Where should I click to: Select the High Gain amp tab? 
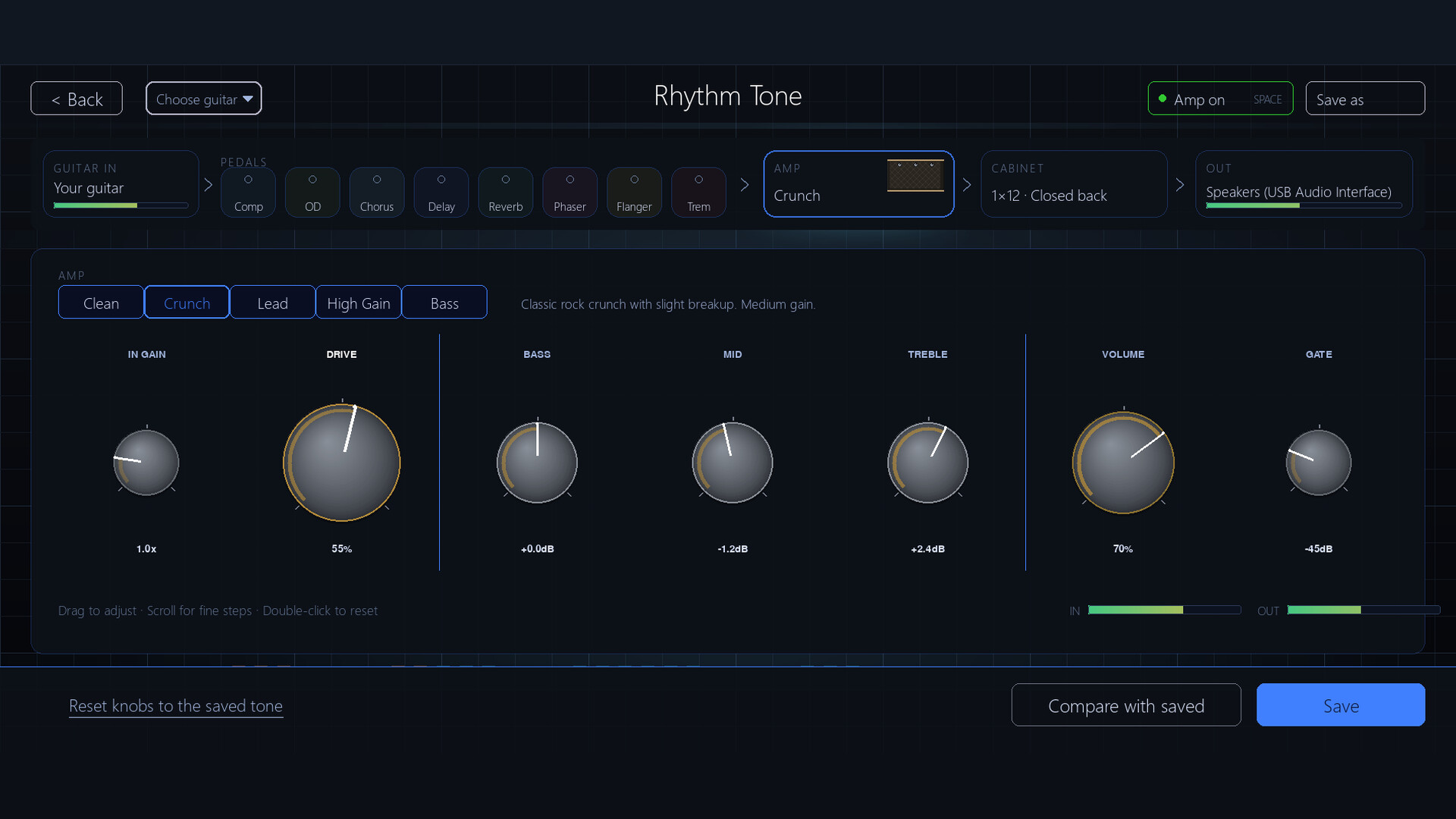(359, 303)
